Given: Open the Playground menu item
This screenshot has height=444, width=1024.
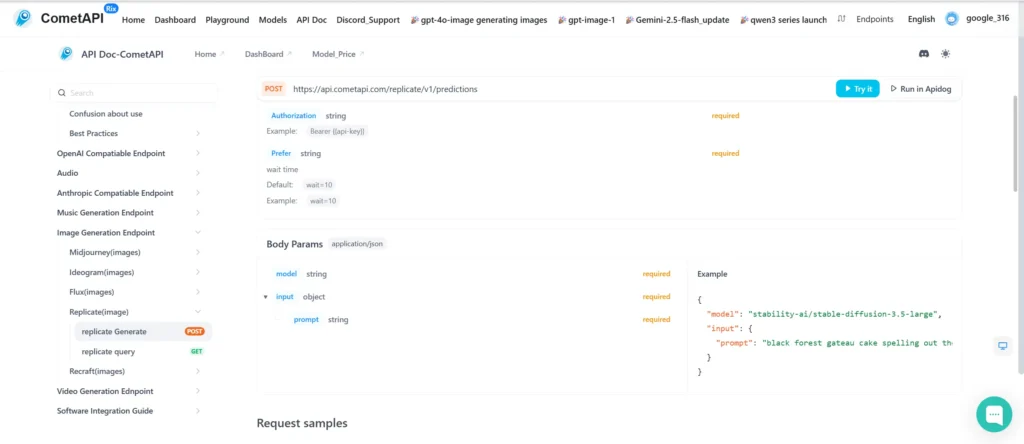Looking at the screenshot, I should (228, 19).
